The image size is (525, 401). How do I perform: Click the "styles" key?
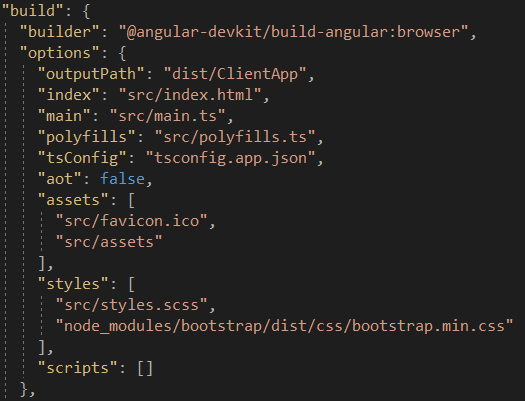[73, 284]
